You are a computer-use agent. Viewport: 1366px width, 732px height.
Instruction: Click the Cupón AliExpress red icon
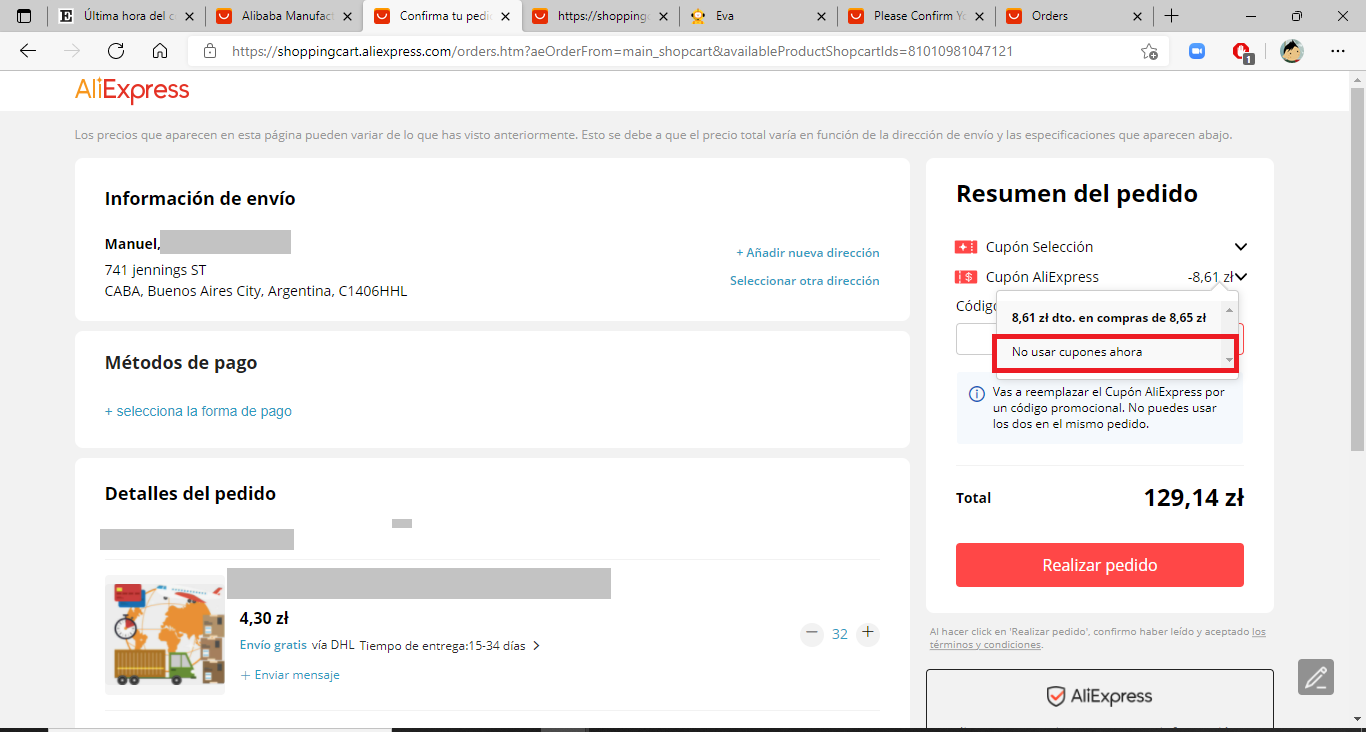pos(965,277)
